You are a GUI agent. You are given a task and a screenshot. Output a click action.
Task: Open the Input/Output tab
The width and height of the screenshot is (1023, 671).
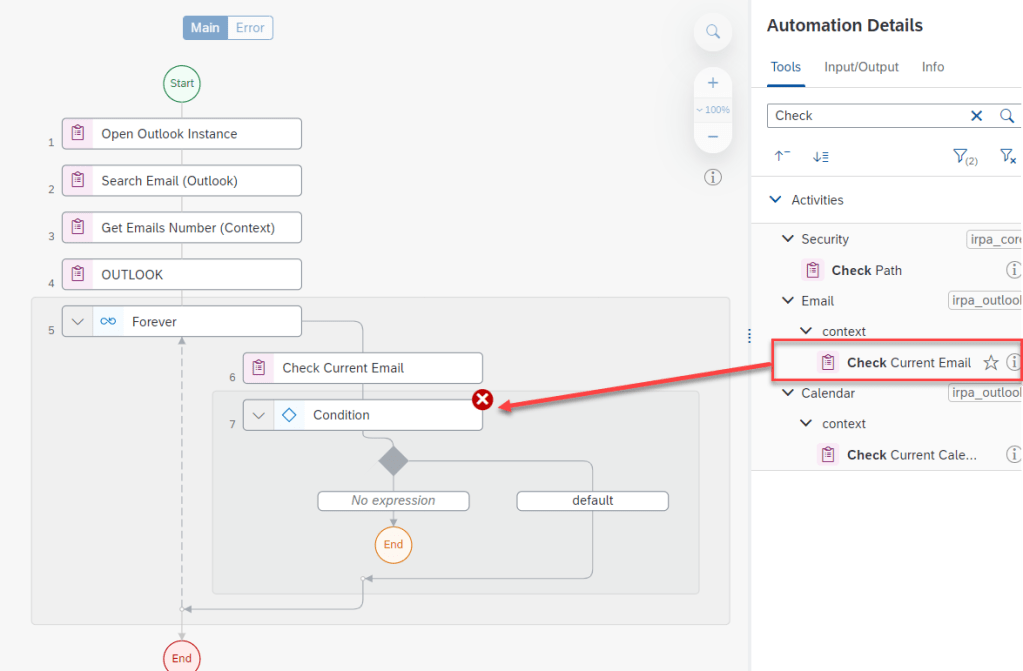861,67
